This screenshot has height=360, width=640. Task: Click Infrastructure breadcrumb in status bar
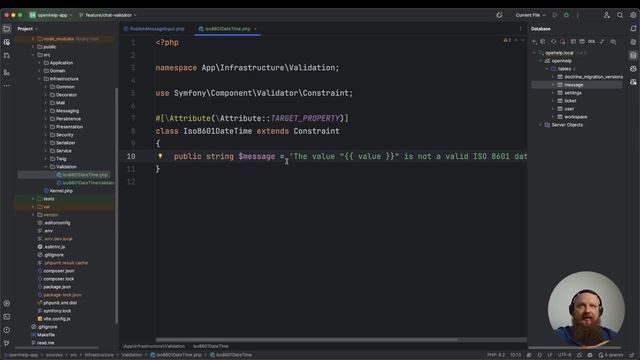99,355
